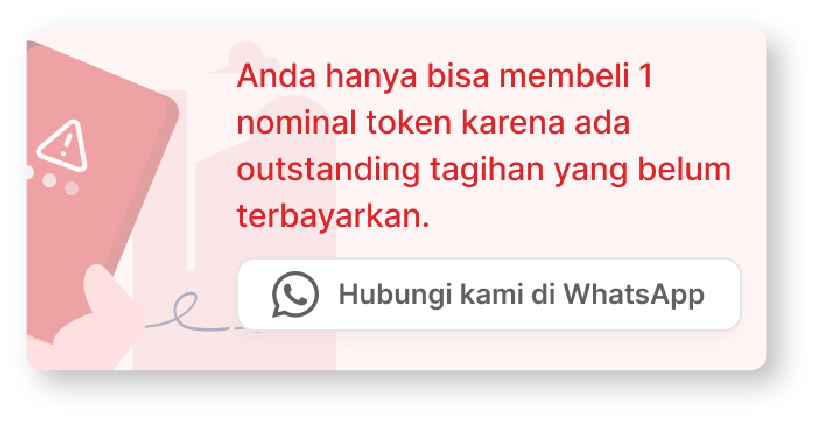Open Hubungi kami di WhatsApp button

point(489,294)
